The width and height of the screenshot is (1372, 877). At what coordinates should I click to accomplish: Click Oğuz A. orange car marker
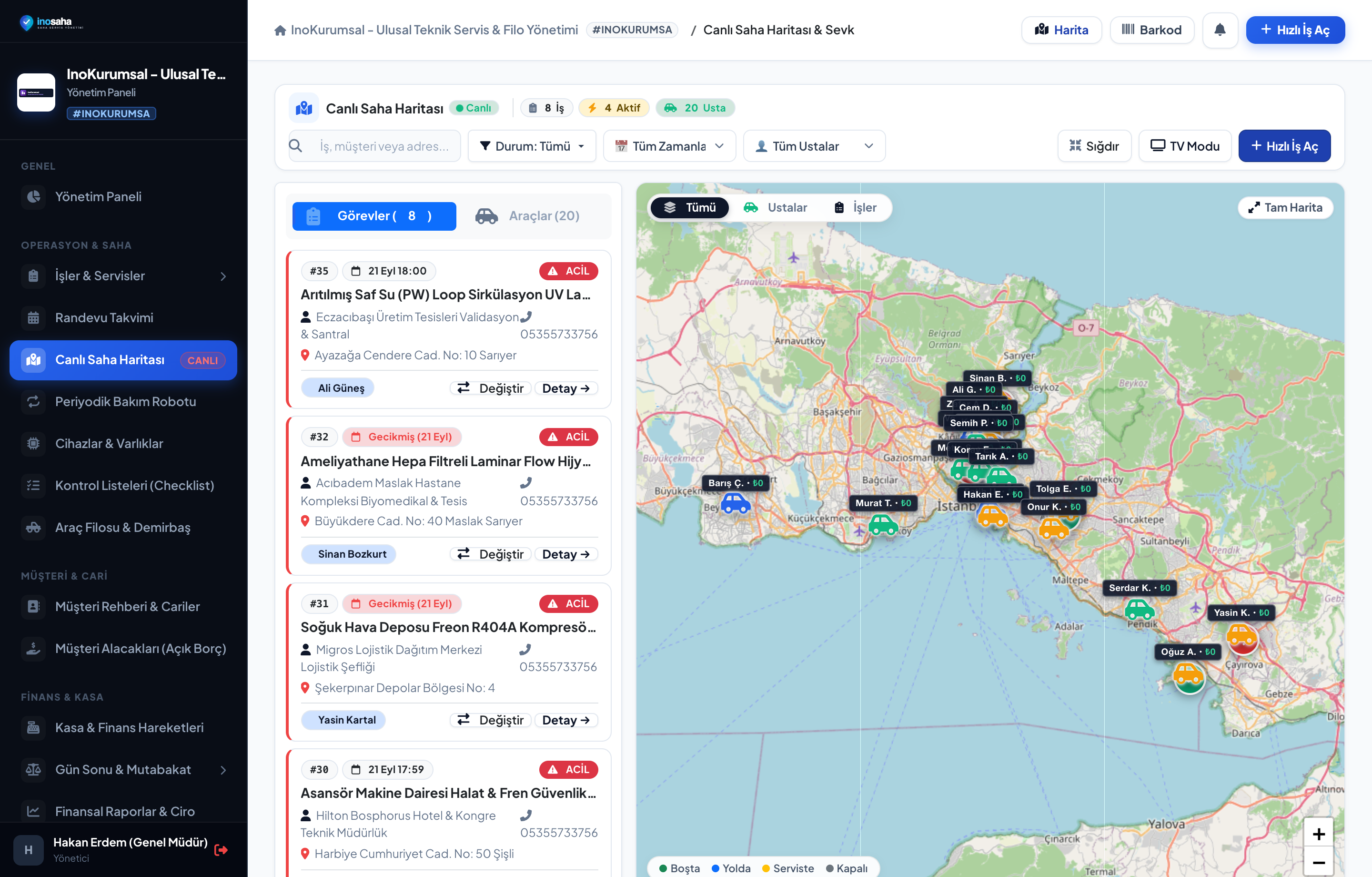coord(1189,674)
